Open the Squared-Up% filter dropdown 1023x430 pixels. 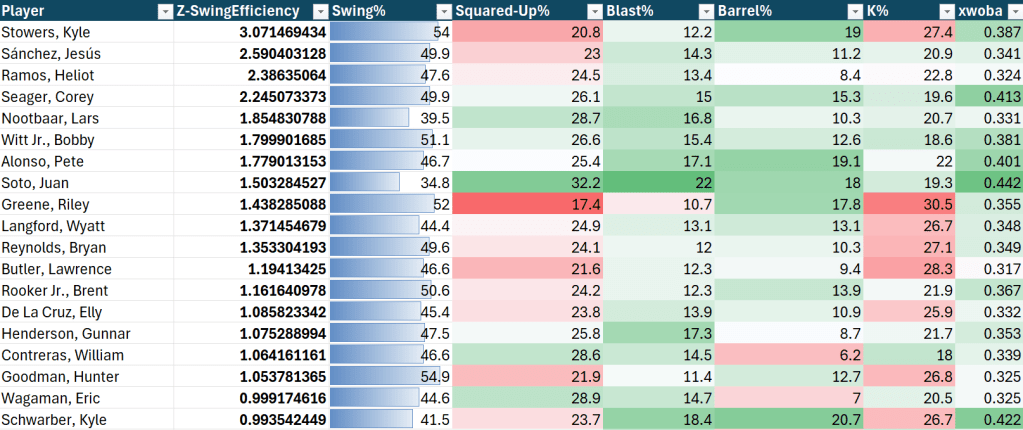(x=596, y=11)
